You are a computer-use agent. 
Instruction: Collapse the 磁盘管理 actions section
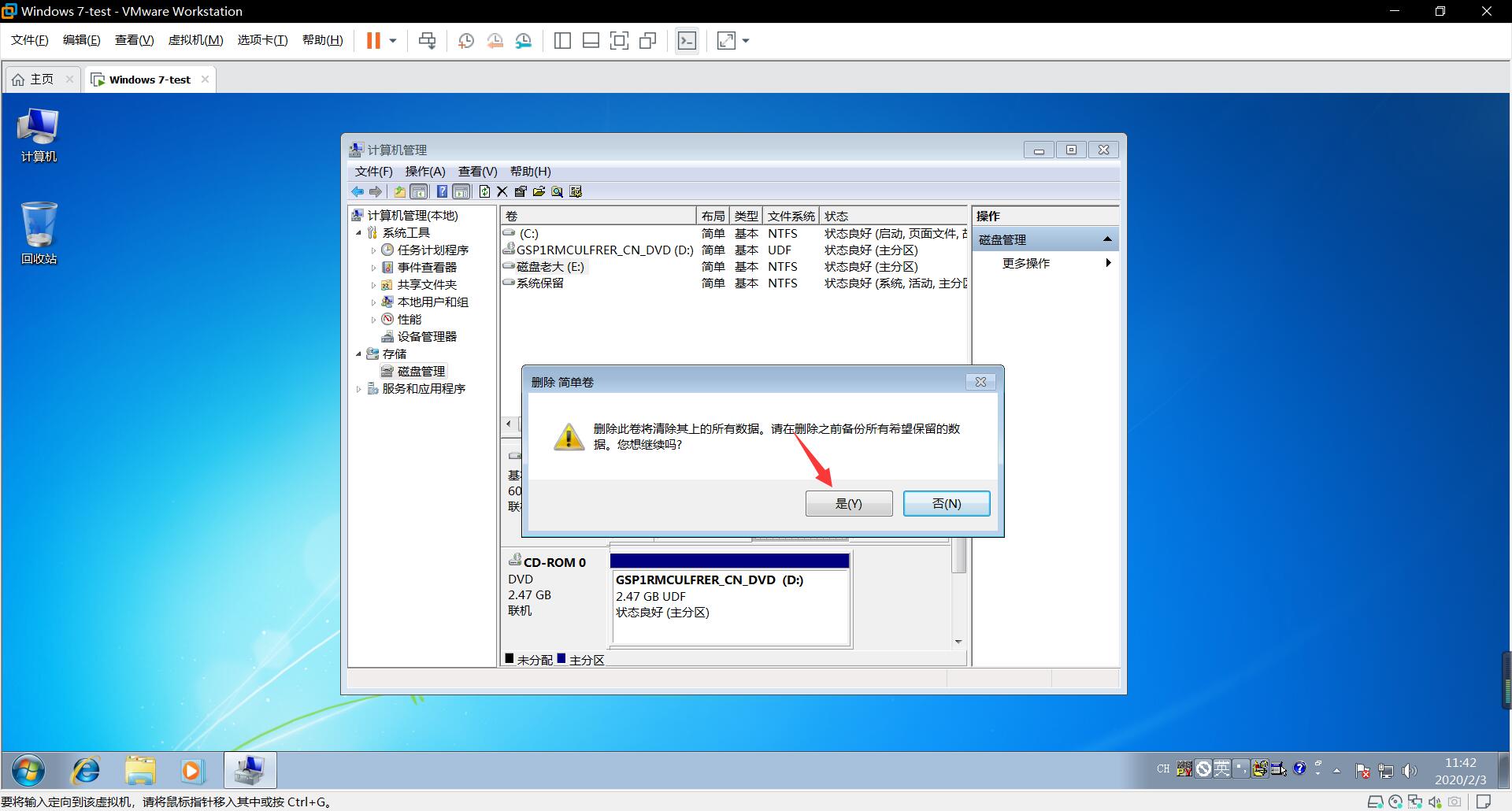click(1107, 239)
